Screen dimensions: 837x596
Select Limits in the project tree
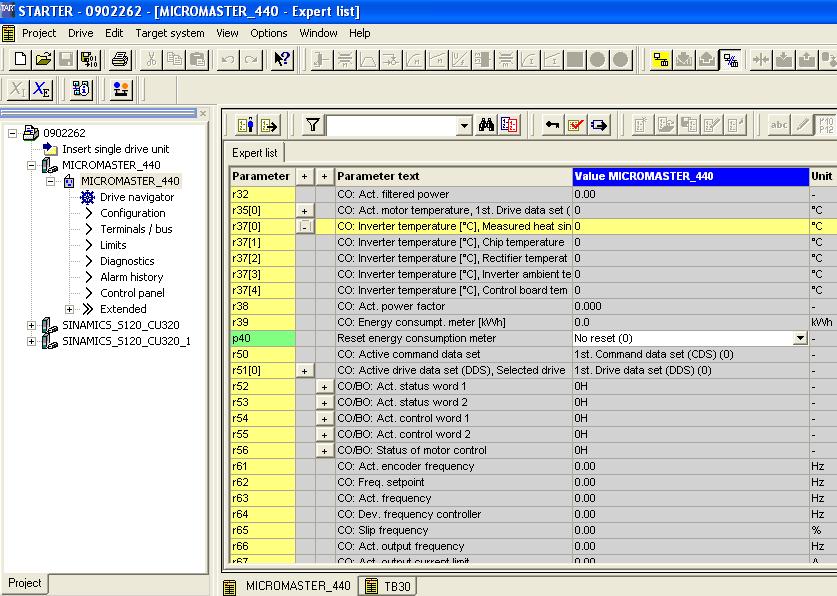[x=113, y=245]
